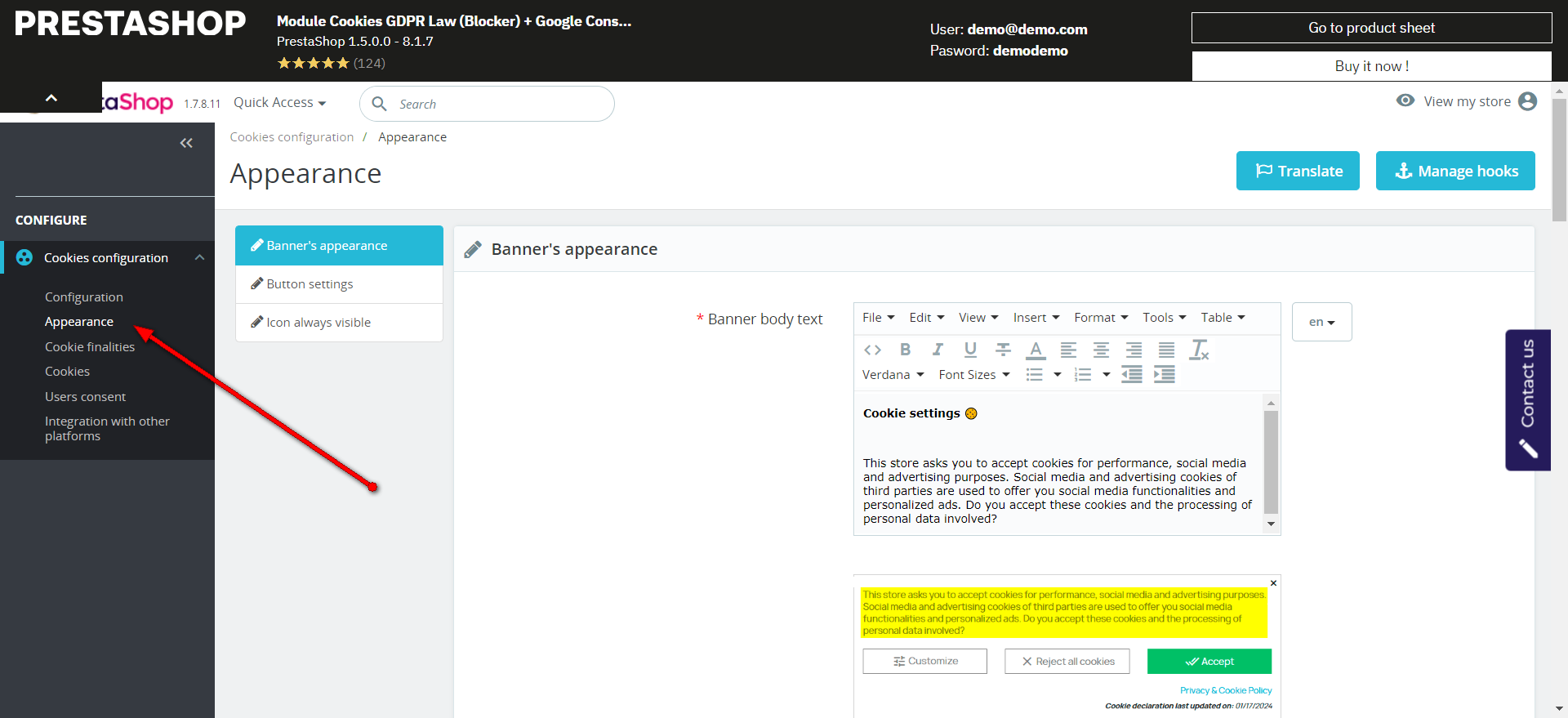The height and width of the screenshot is (718, 1568).
Task: Open the en language dropdown
Action: [x=1321, y=322]
